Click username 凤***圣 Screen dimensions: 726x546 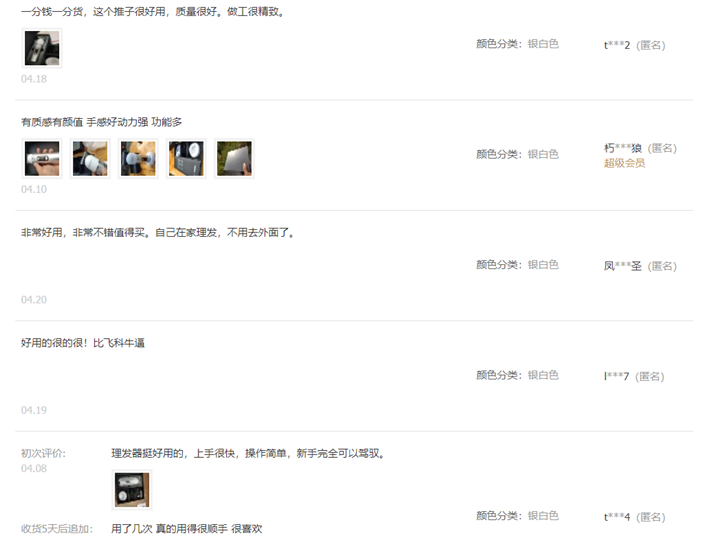point(623,266)
